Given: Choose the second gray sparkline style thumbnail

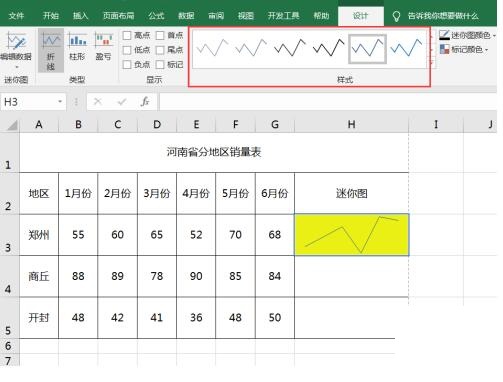Looking at the screenshot, I should 251,49.
